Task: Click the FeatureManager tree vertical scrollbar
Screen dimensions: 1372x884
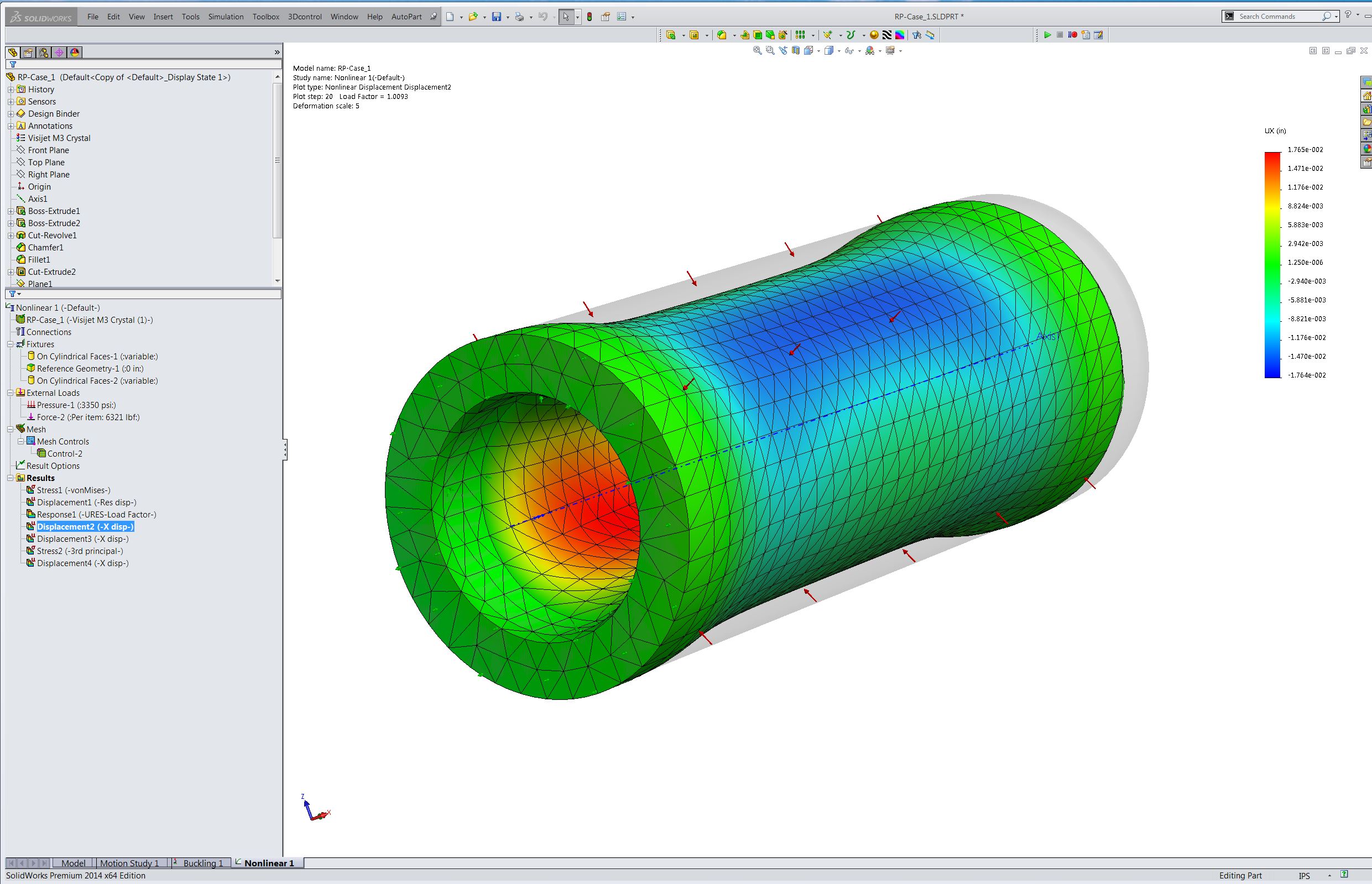Action: 277,160
